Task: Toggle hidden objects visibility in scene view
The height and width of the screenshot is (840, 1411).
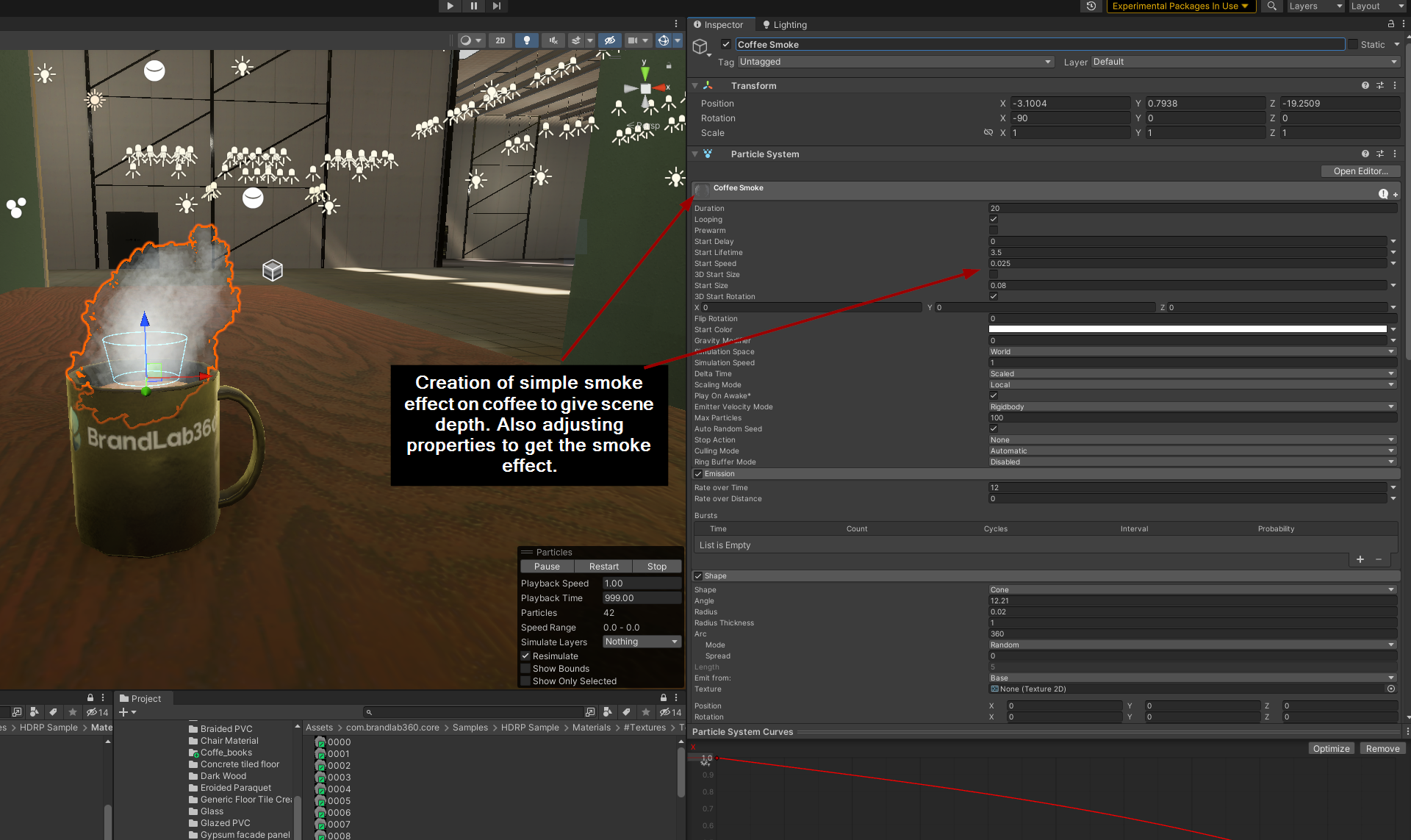Action: pos(609,40)
